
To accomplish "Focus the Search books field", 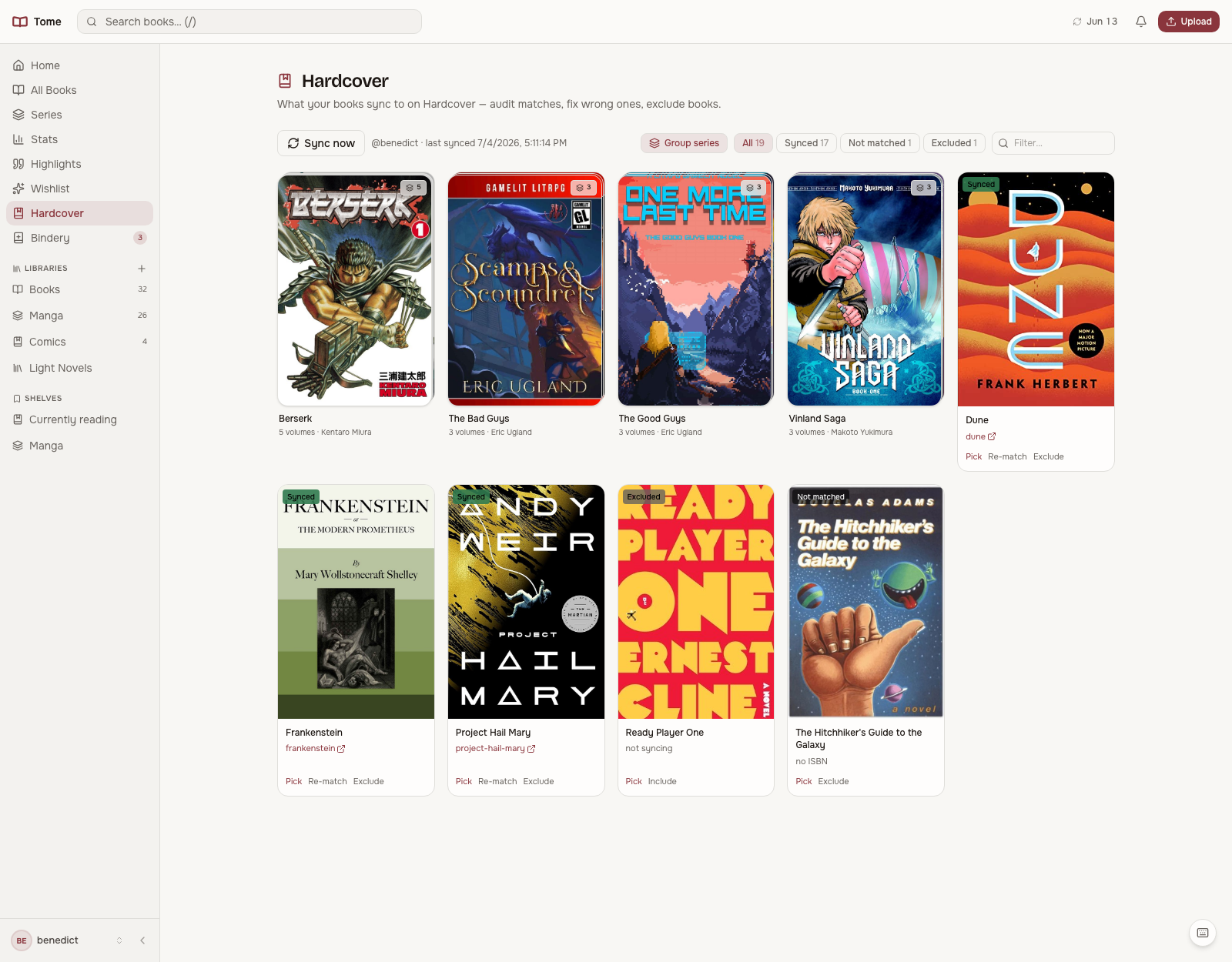I will click(249, 22).
